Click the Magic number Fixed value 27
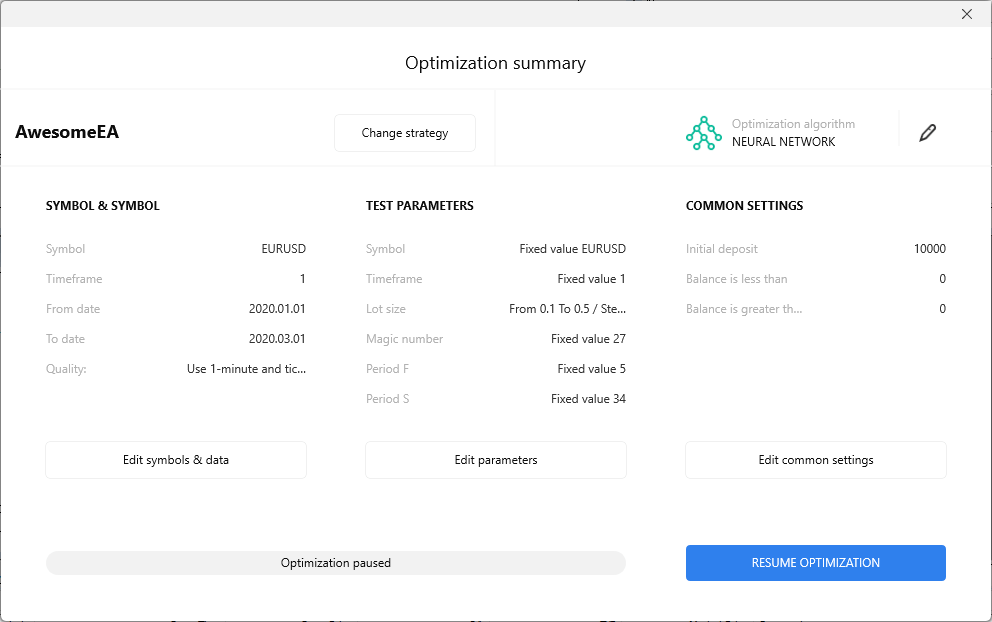The image size is (992, 622). 588,339
